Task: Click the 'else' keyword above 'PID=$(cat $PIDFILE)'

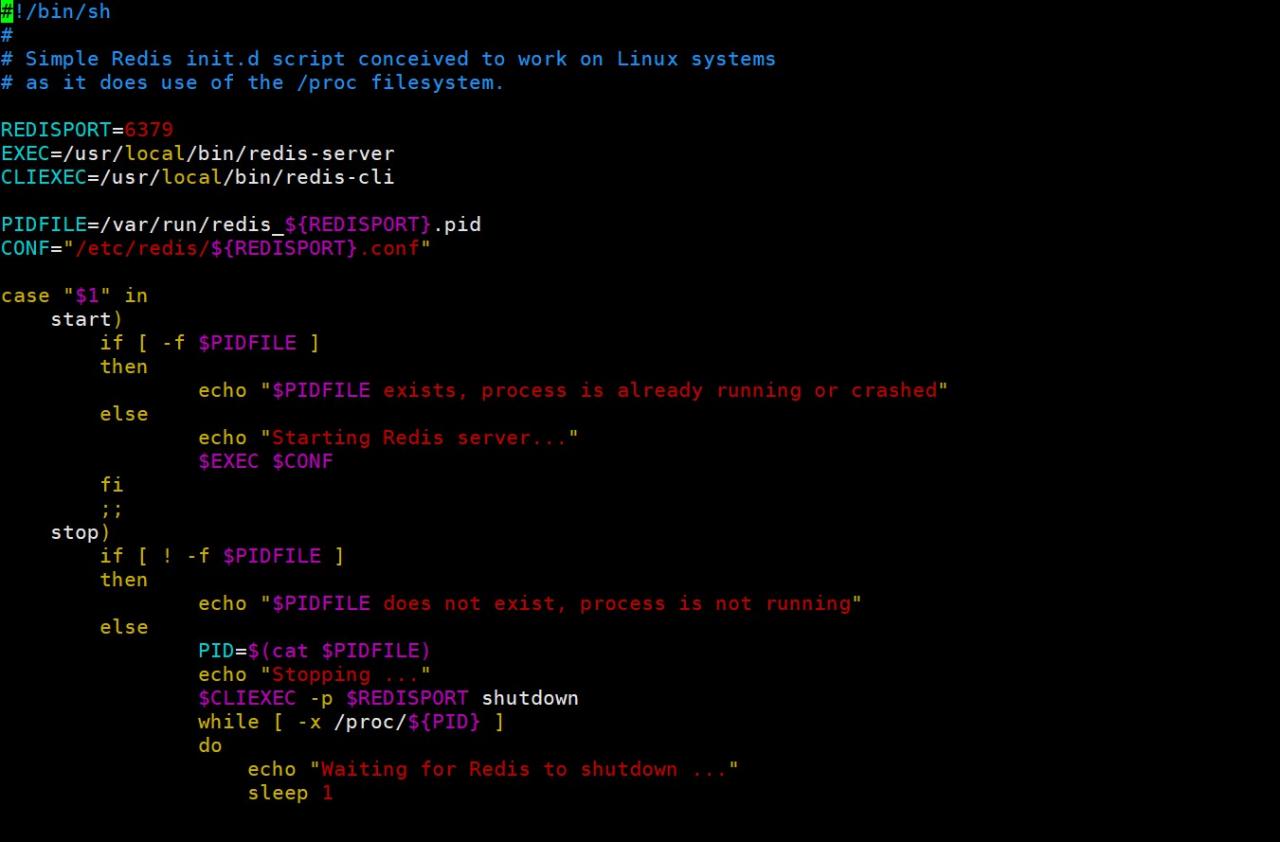Action: coord(124,628)
